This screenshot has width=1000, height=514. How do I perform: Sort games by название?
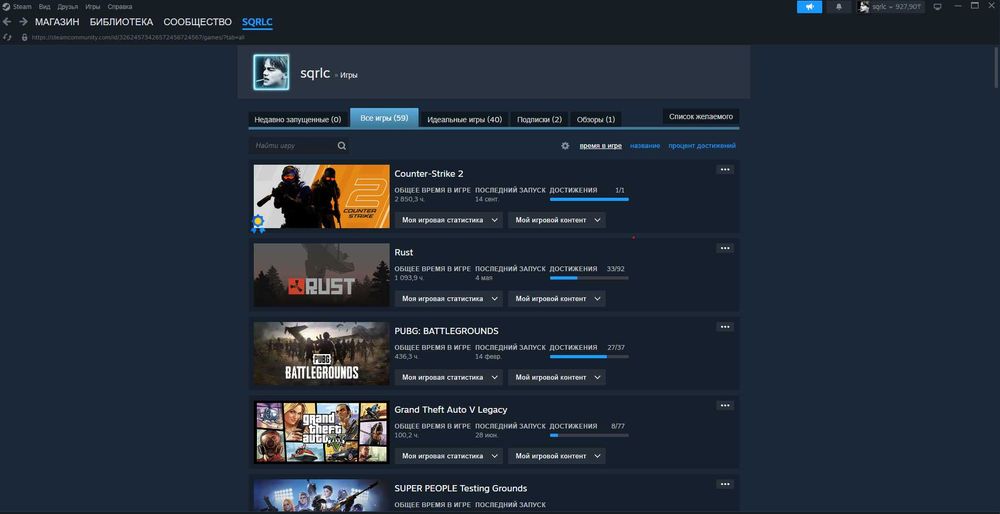pos(645,145)
